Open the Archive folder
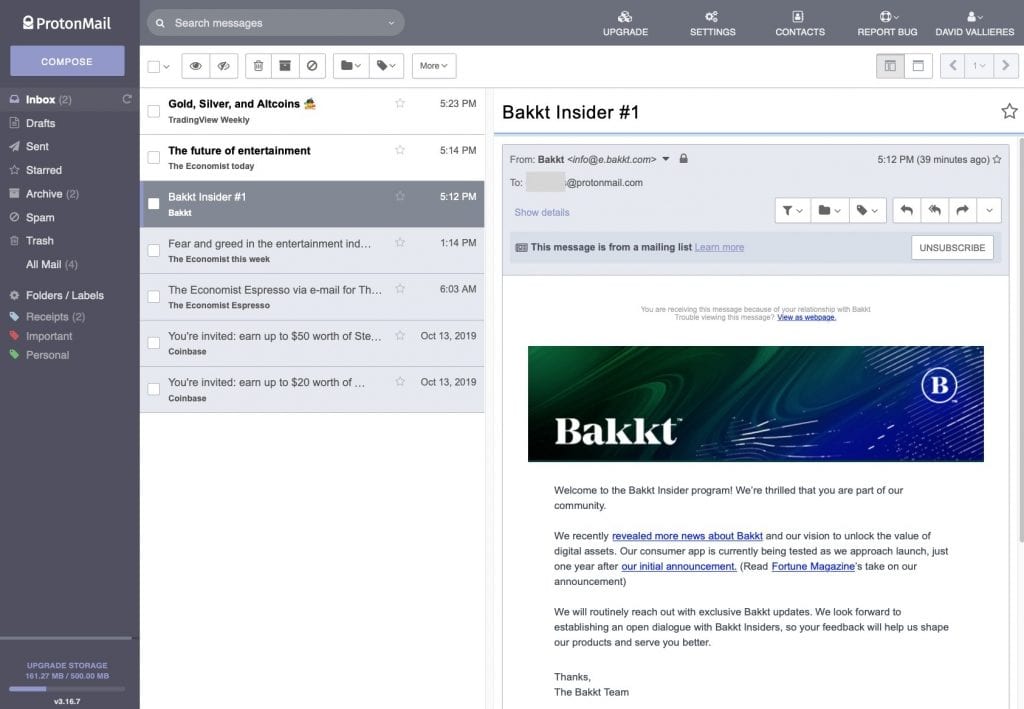Image resolution: width=1024 pixels, height=709 pixels. [x=44, y=193]
